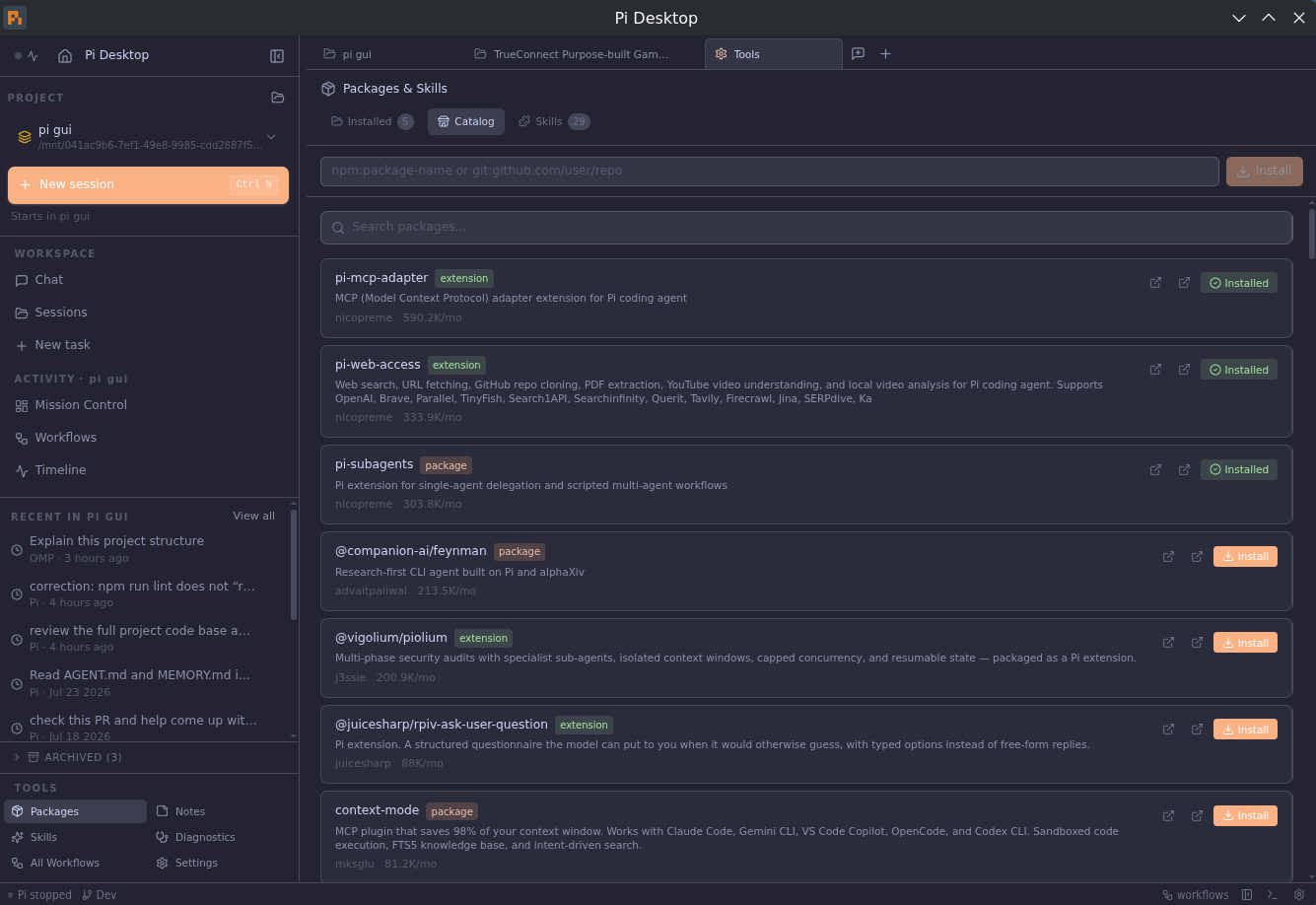The height and width of the screenshot is (905, 1316).
Task: Click the home icon beside Pi Desktop
Action: 65,56
